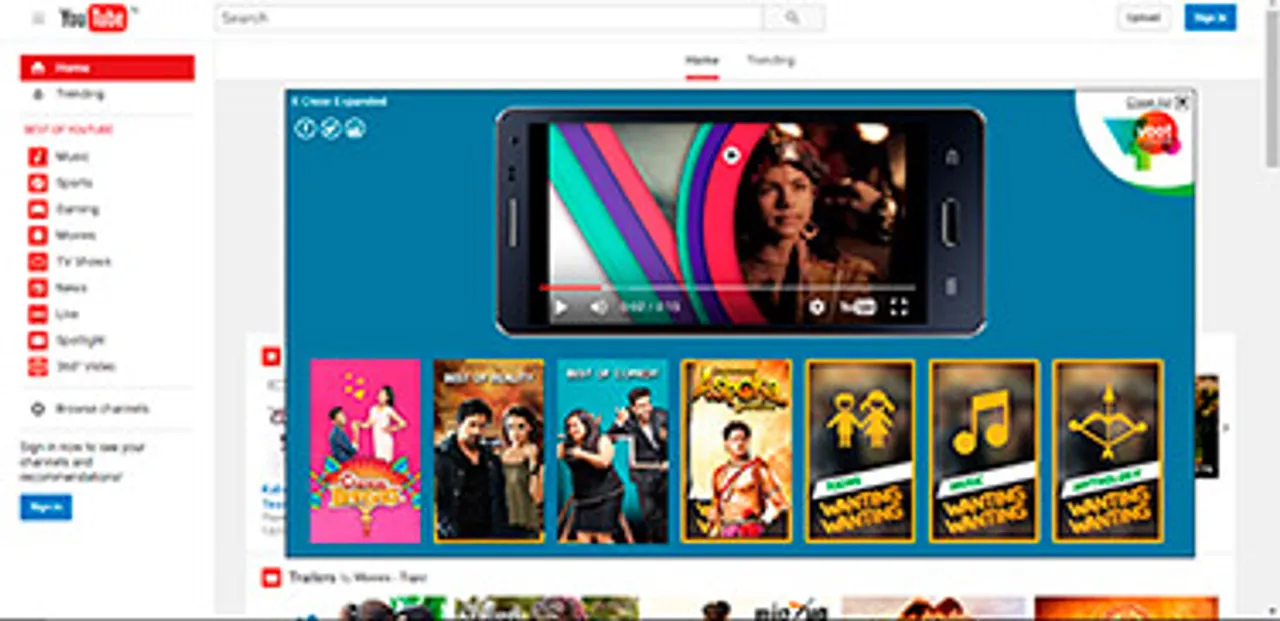Select the TV Shows category icon
1280x621 pixels.
pyautogui.click(x=37, y=261)
